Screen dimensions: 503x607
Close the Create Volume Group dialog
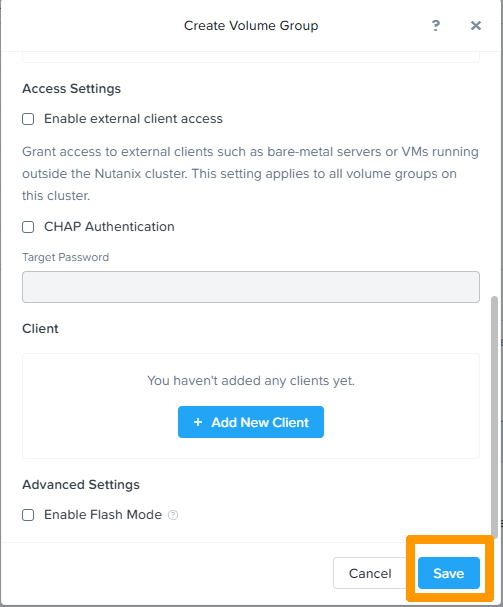point(476,26)
